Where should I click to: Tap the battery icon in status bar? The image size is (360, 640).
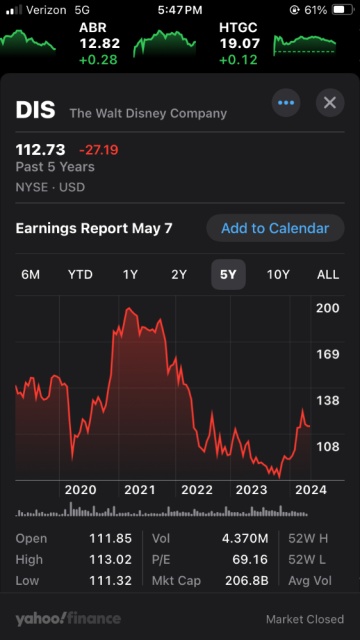point(342,10)
